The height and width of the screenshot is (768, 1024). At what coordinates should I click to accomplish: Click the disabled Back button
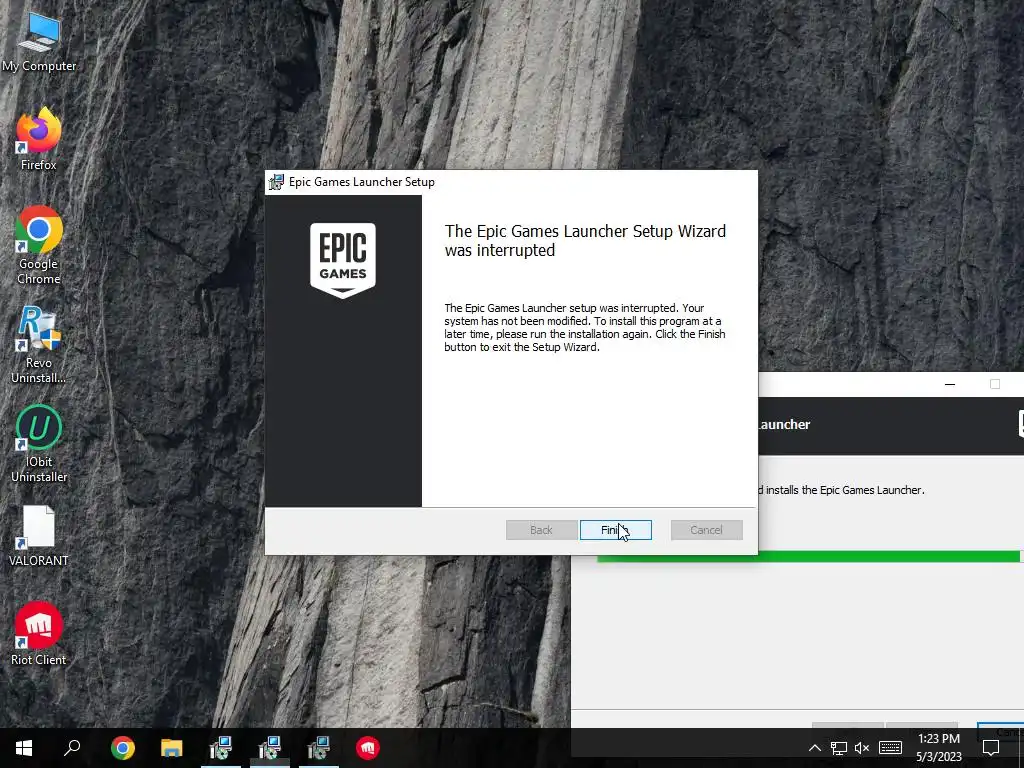click(x=541, y=530)
